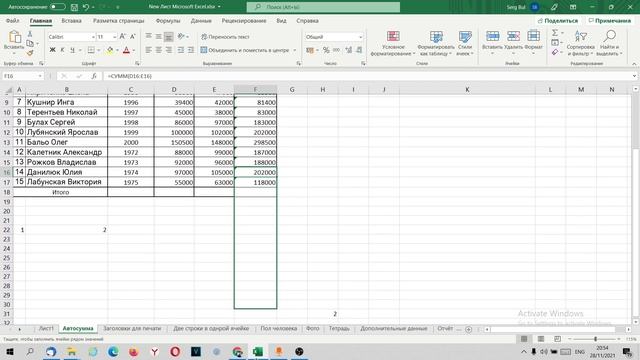Viewport: 640px width, 360px height.
Task: Click the percent style icon
Action: (x=326, y=50)
